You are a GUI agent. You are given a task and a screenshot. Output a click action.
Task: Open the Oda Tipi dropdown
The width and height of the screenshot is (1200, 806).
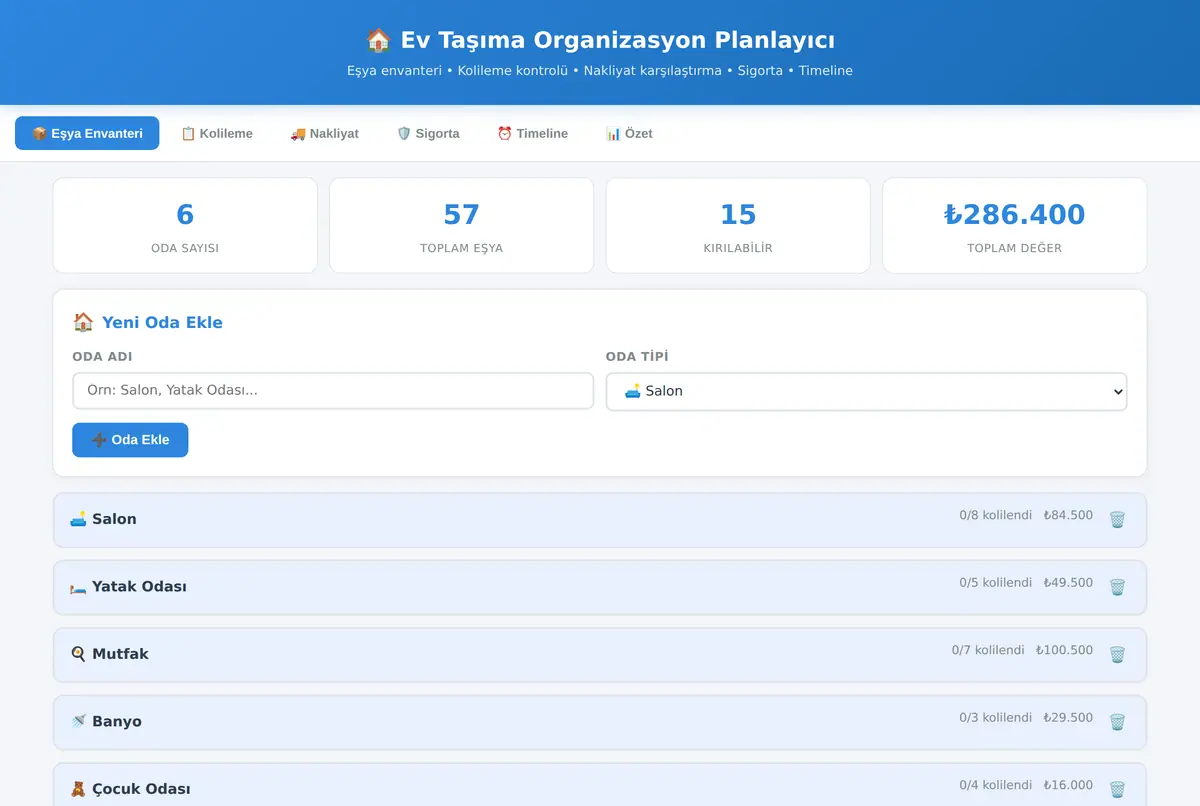coord(866,391)
